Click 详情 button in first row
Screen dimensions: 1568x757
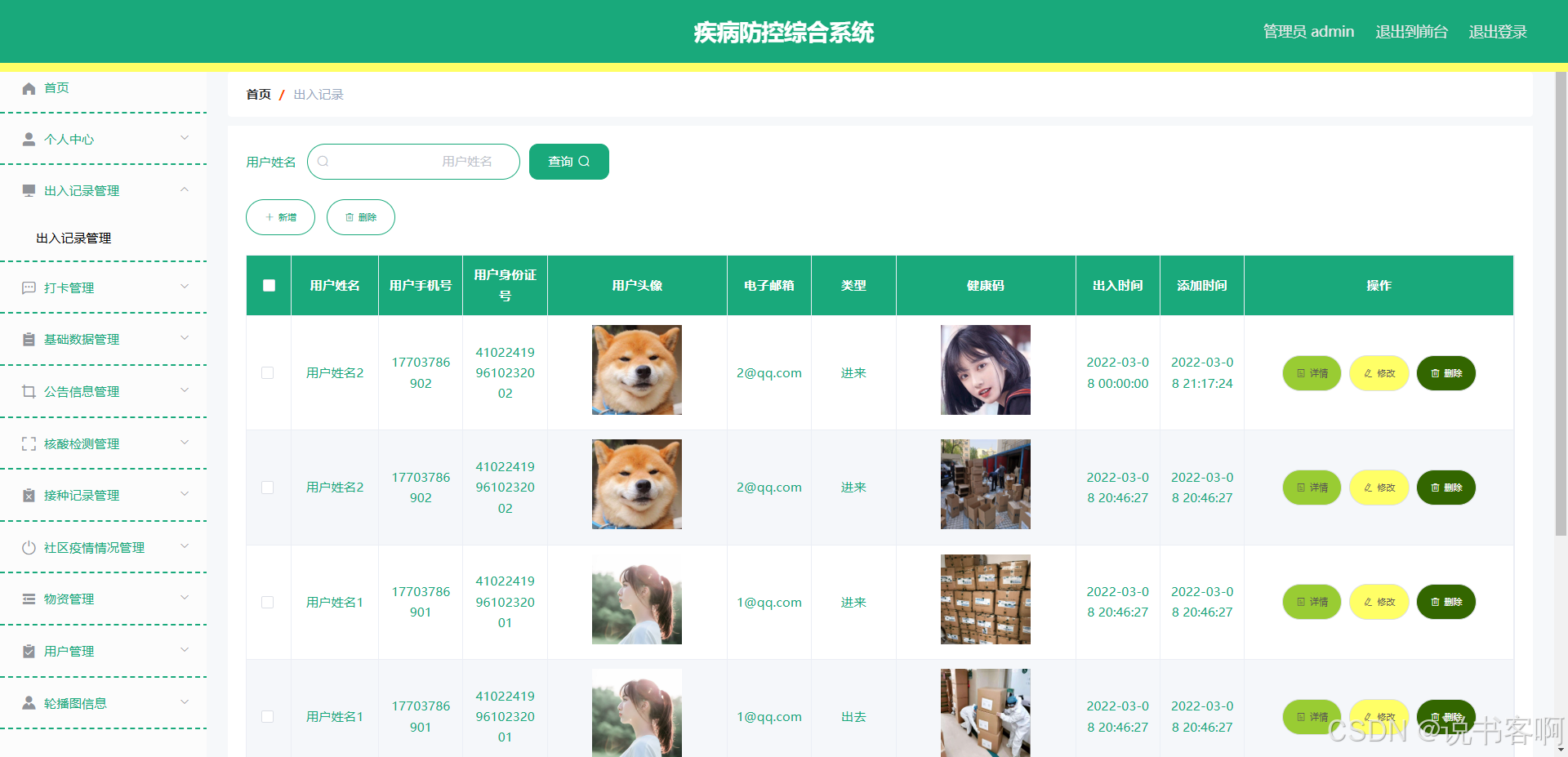[x=1312, y=373]
